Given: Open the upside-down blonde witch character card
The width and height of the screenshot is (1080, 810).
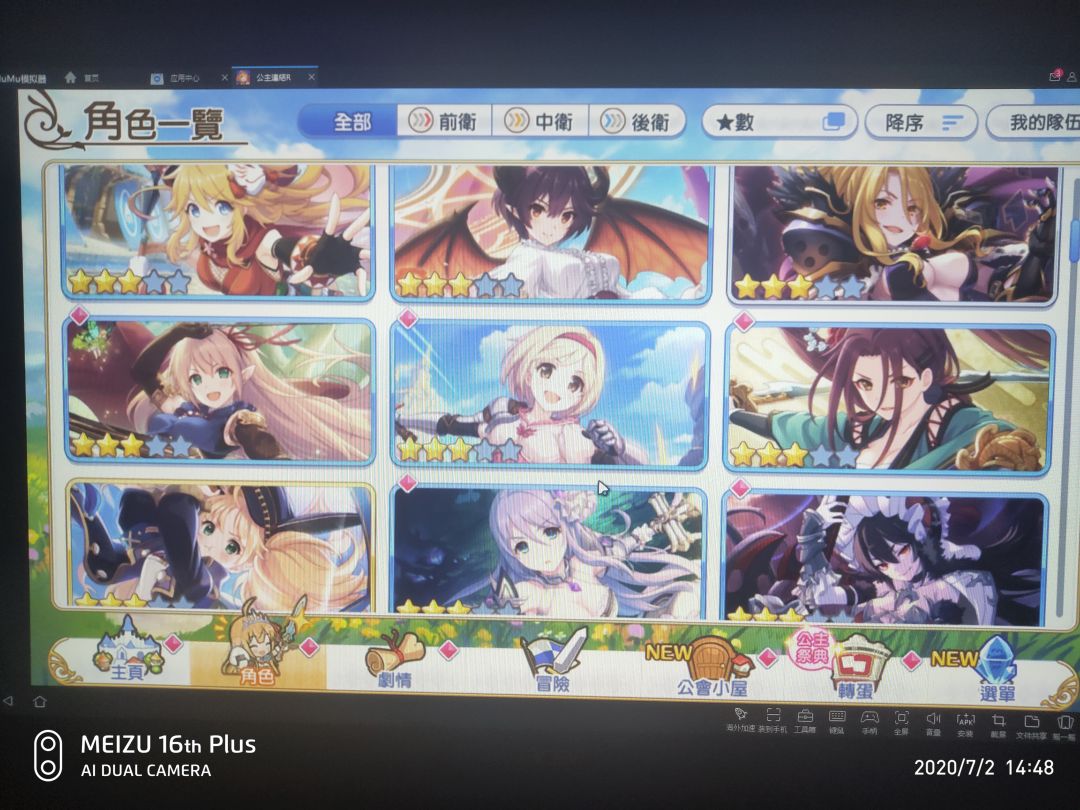Looking at the screenshot, I should tap(220, 546).
